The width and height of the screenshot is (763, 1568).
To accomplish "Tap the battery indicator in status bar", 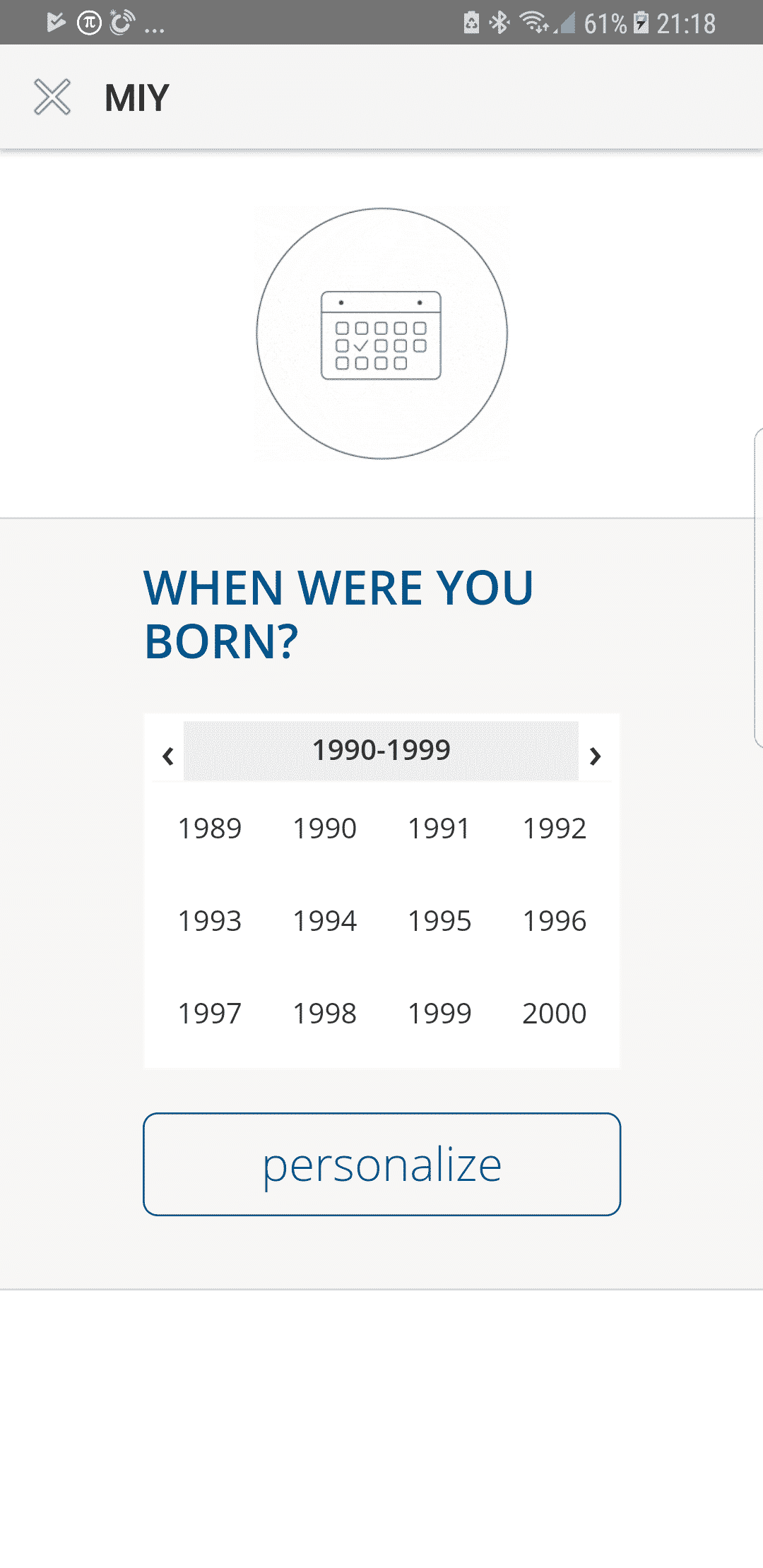I will pos(641,23).
